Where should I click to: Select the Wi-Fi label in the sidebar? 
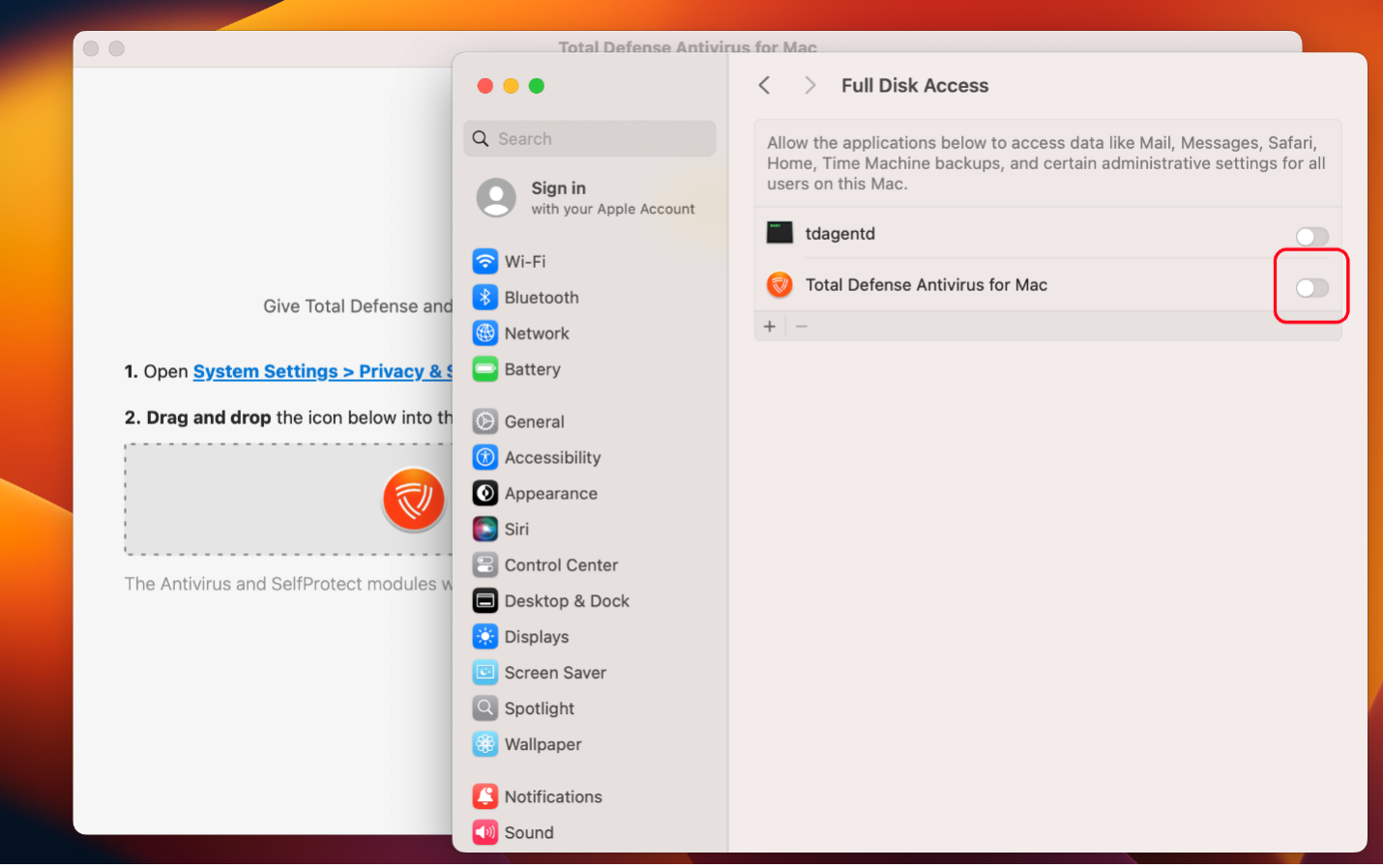(x=525, y=262)
